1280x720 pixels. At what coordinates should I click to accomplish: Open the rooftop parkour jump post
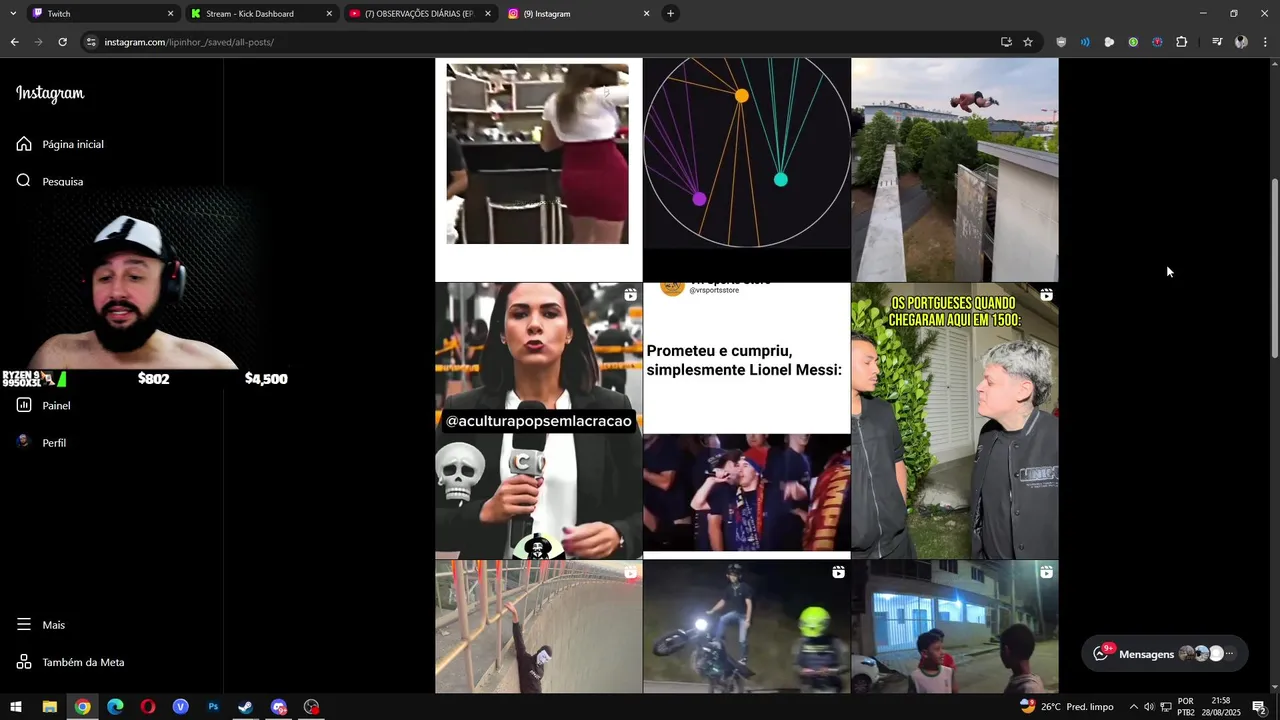point(955,169)
